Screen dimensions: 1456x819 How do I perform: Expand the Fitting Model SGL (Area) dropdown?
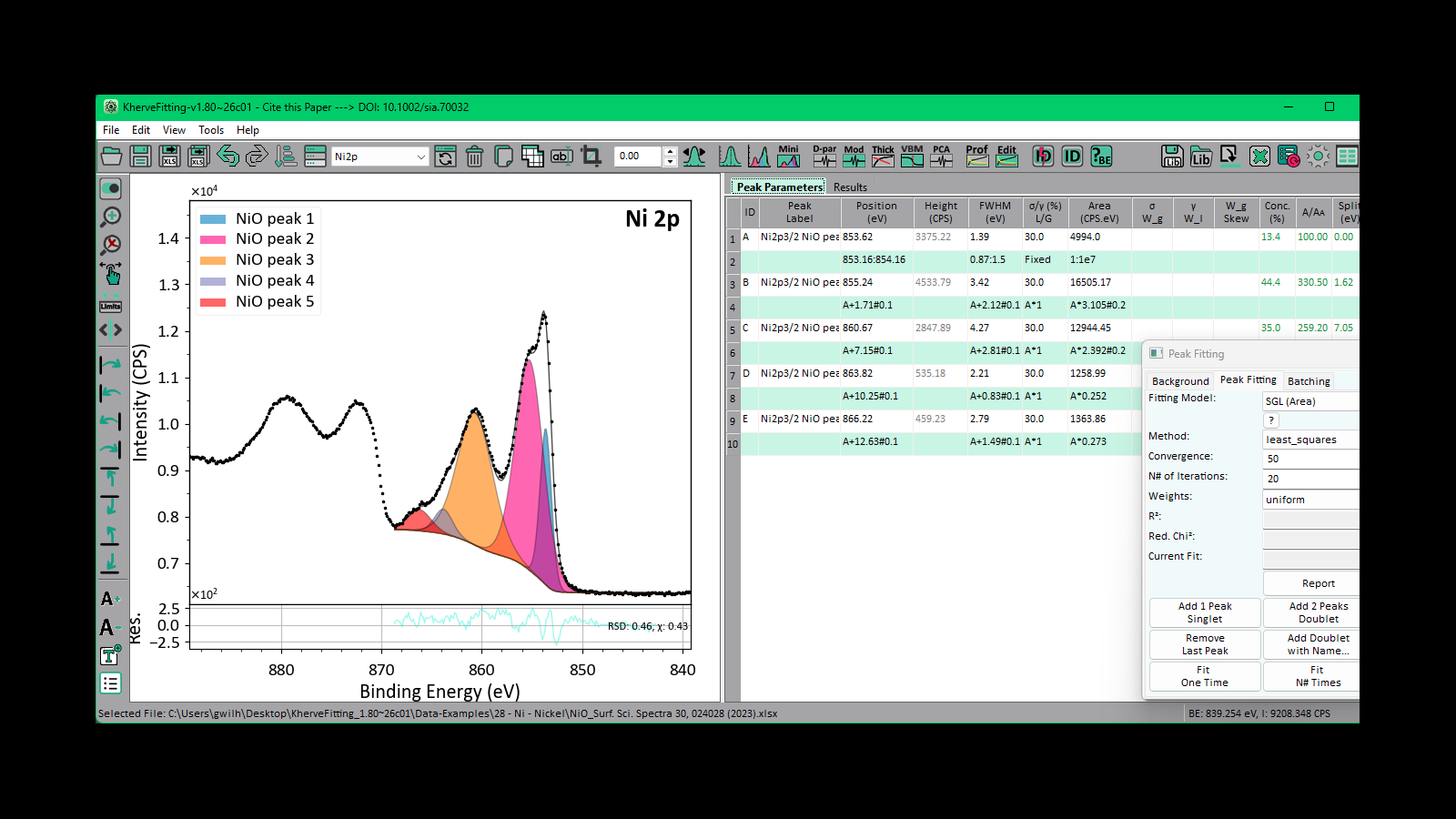pyautogui.click(x=1310, y=401)
